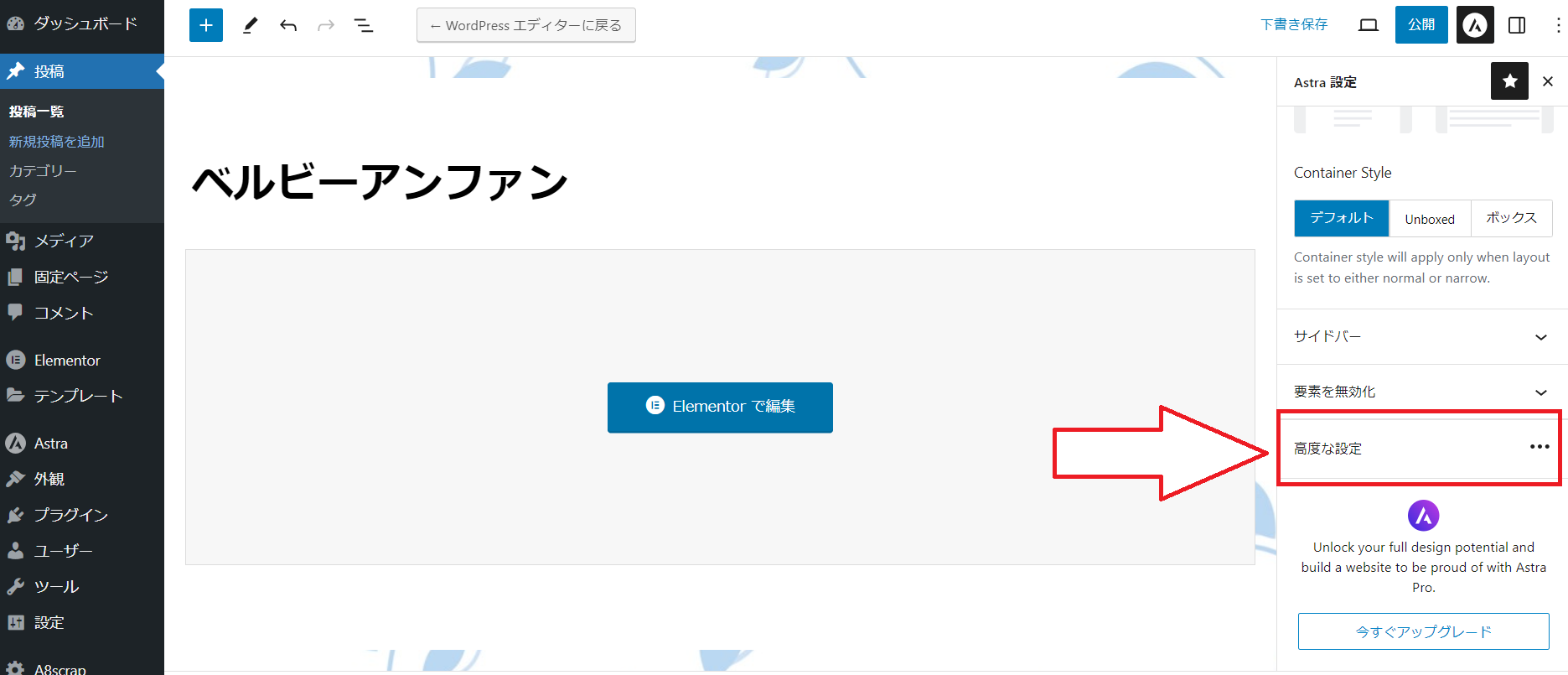Click the Elementor logo icon in sidebar
Screen dimensions: 1568x675
15,360
